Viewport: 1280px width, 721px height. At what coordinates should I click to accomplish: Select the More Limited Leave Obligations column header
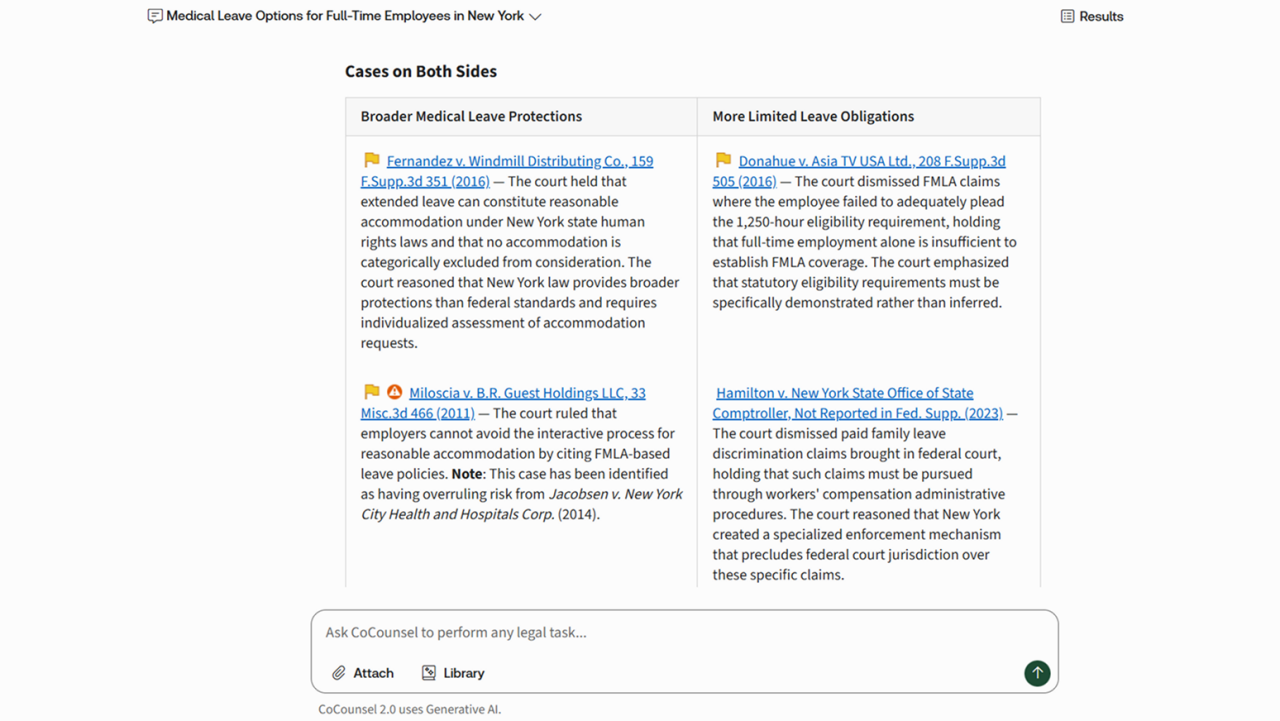pyautogui.click(x=813, y=116)
